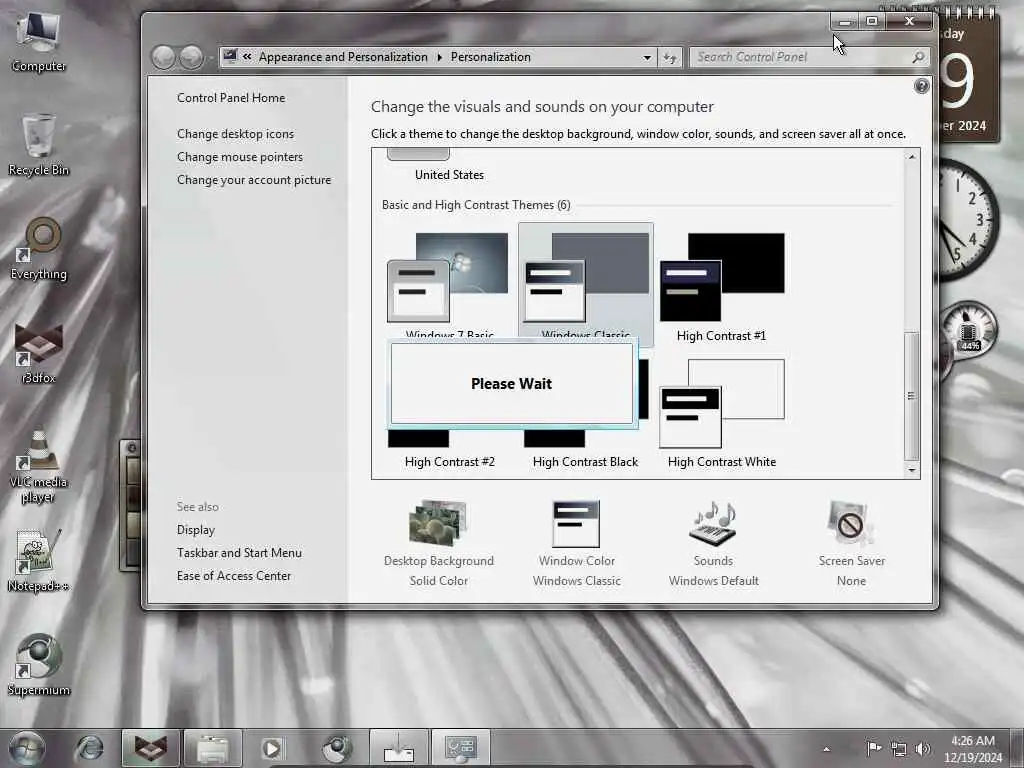Open the Display link under See also
The image size is (1024, 768).
(x=196, y=530)
